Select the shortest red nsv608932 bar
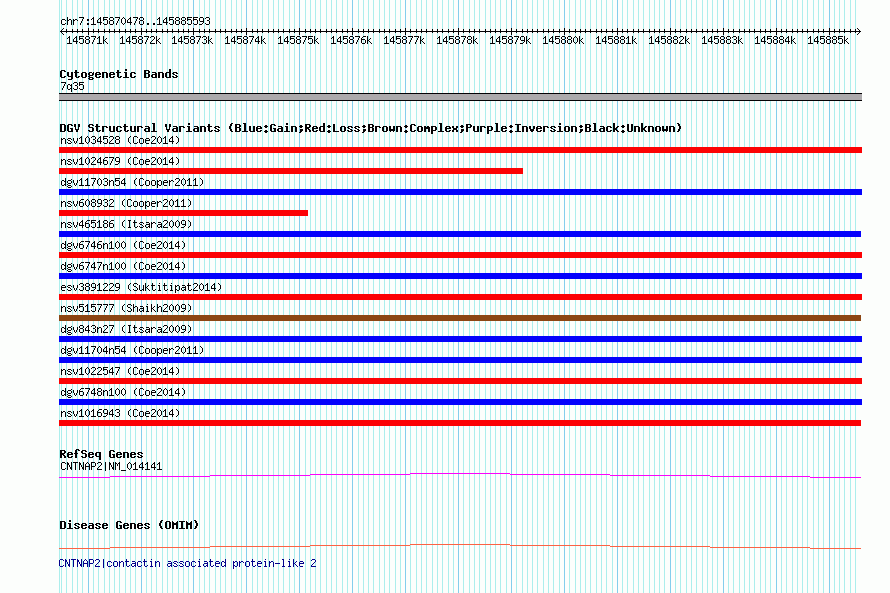This screenshot has width=890, height=593. point(183,213)
